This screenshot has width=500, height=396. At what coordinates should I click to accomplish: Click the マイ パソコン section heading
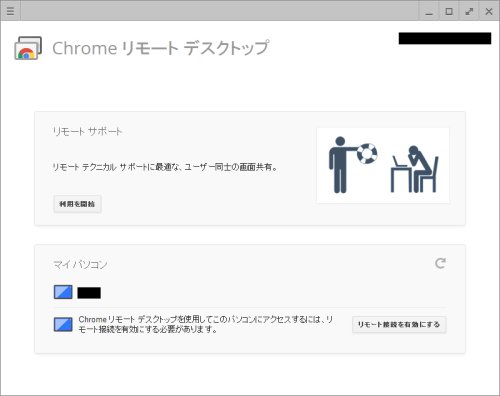(x=80, y=265)
